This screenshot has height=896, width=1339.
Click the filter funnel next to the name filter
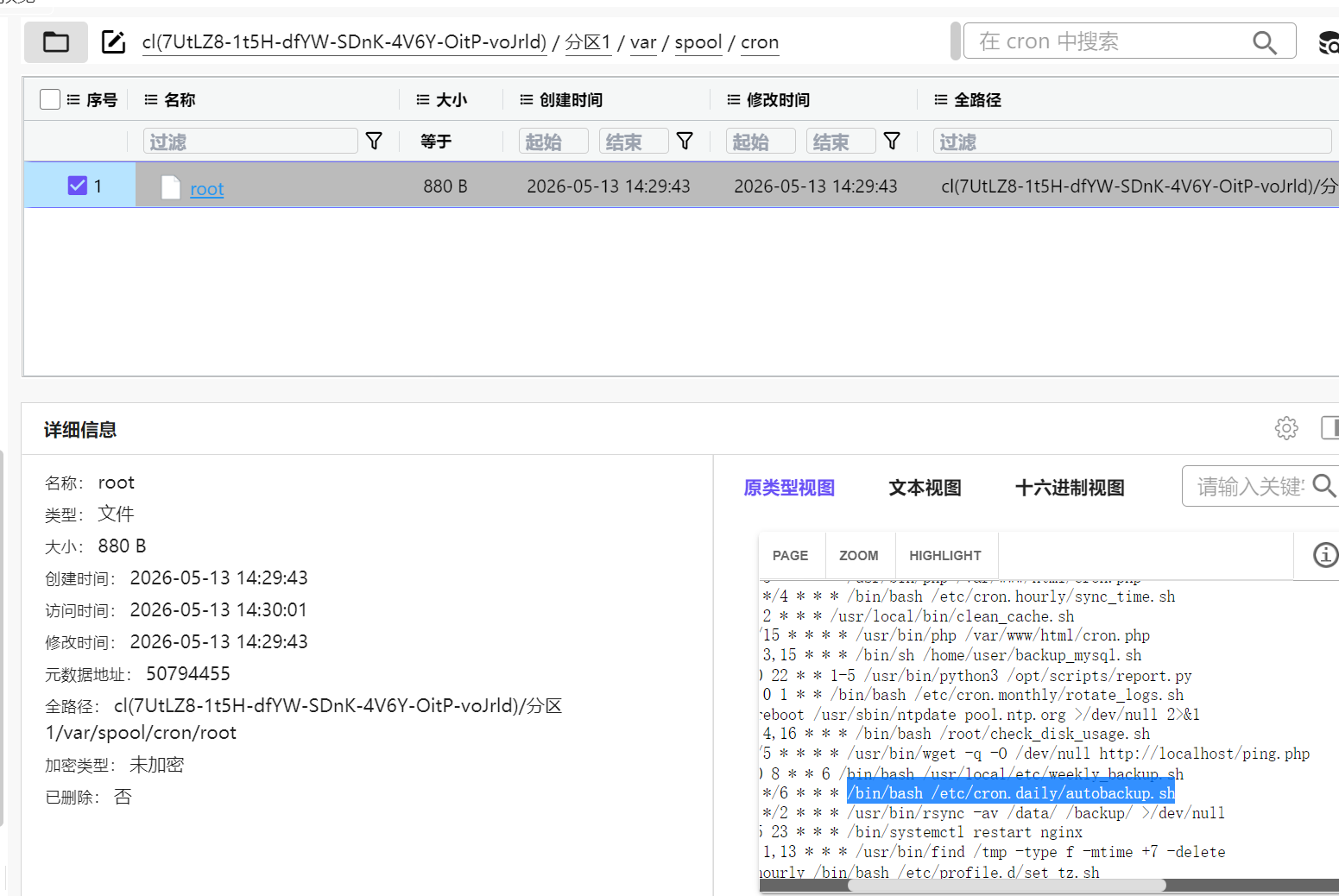(x=374, y=141)
